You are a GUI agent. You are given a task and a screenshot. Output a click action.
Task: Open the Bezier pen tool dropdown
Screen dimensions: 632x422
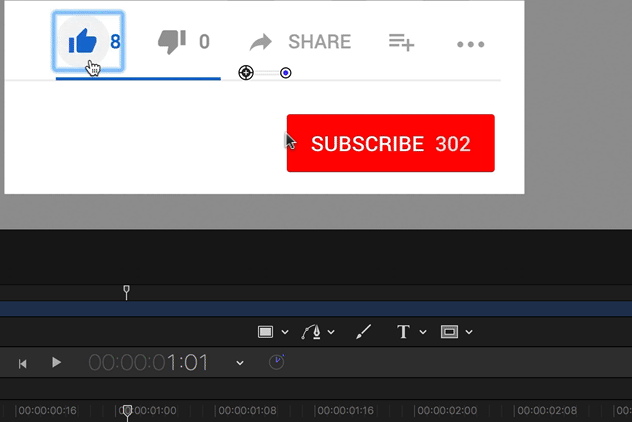[331, 332]
